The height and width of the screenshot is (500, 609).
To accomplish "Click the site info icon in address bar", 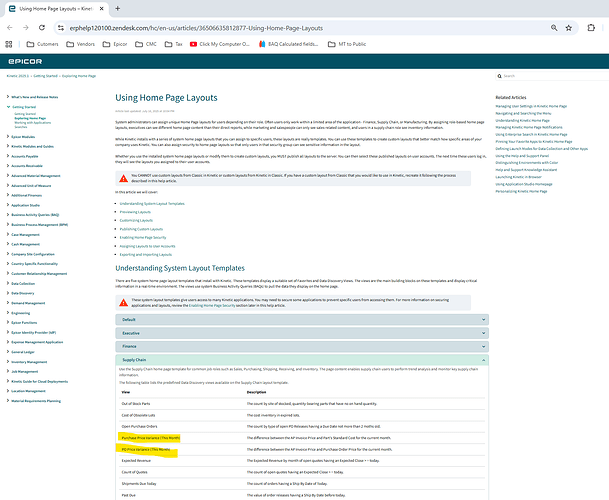I will click(x=63, y=29).
